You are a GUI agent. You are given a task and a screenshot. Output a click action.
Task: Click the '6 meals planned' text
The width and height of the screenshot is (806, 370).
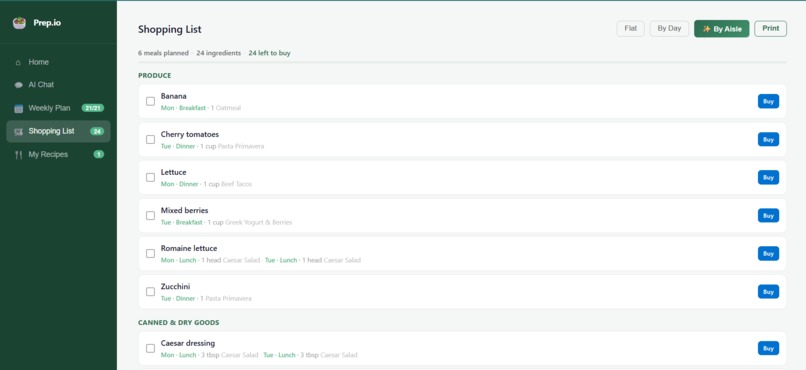pos(164,53)
